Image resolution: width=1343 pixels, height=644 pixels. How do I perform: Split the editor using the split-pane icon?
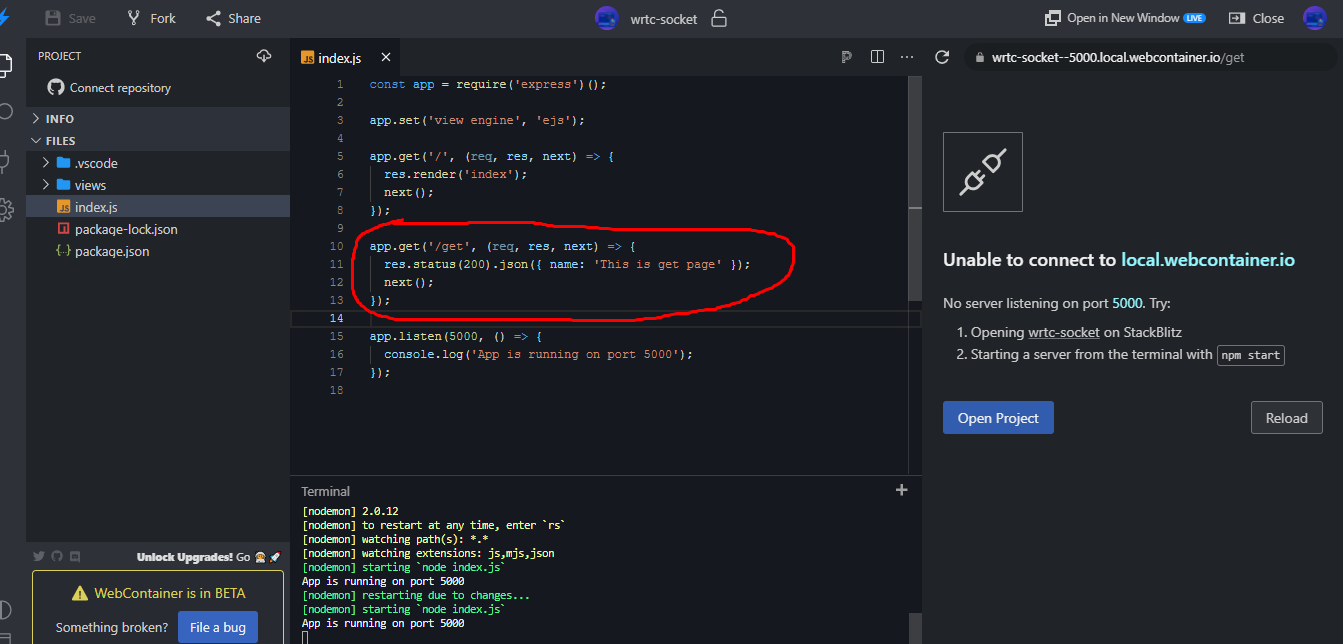click(x=877, y=57)
